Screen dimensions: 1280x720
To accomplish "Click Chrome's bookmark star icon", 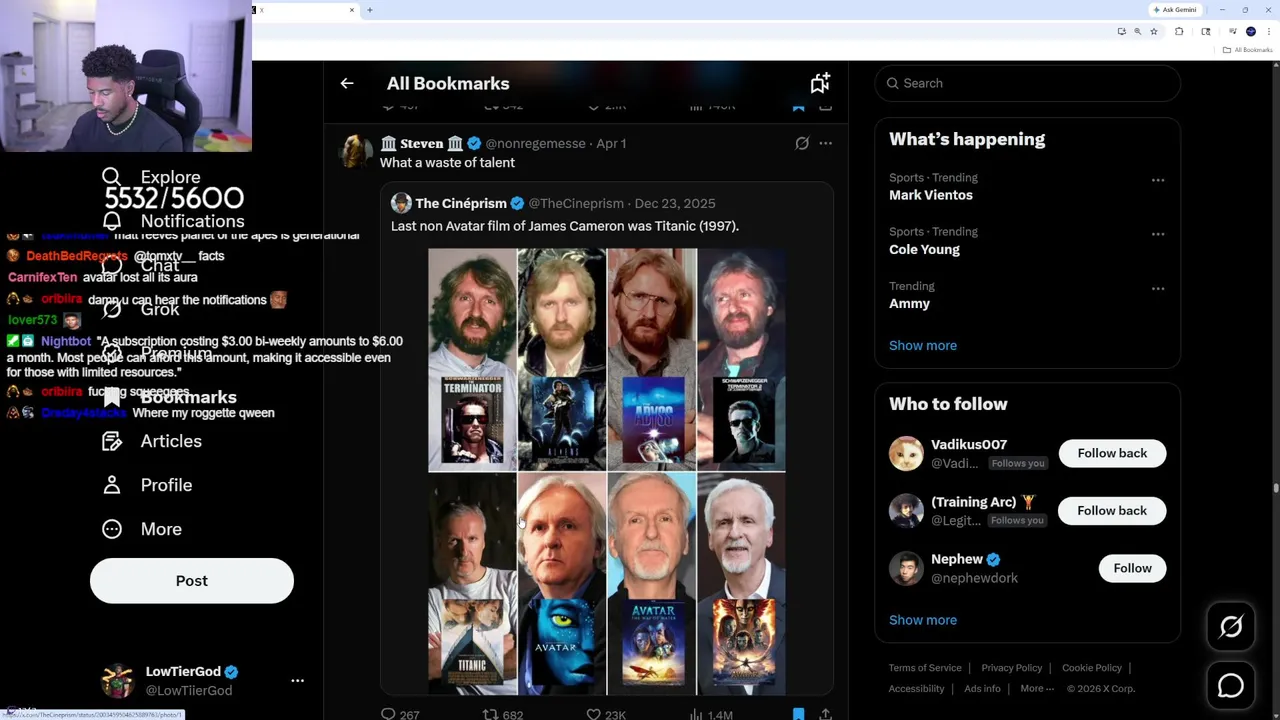I will tap(1154, 31).
